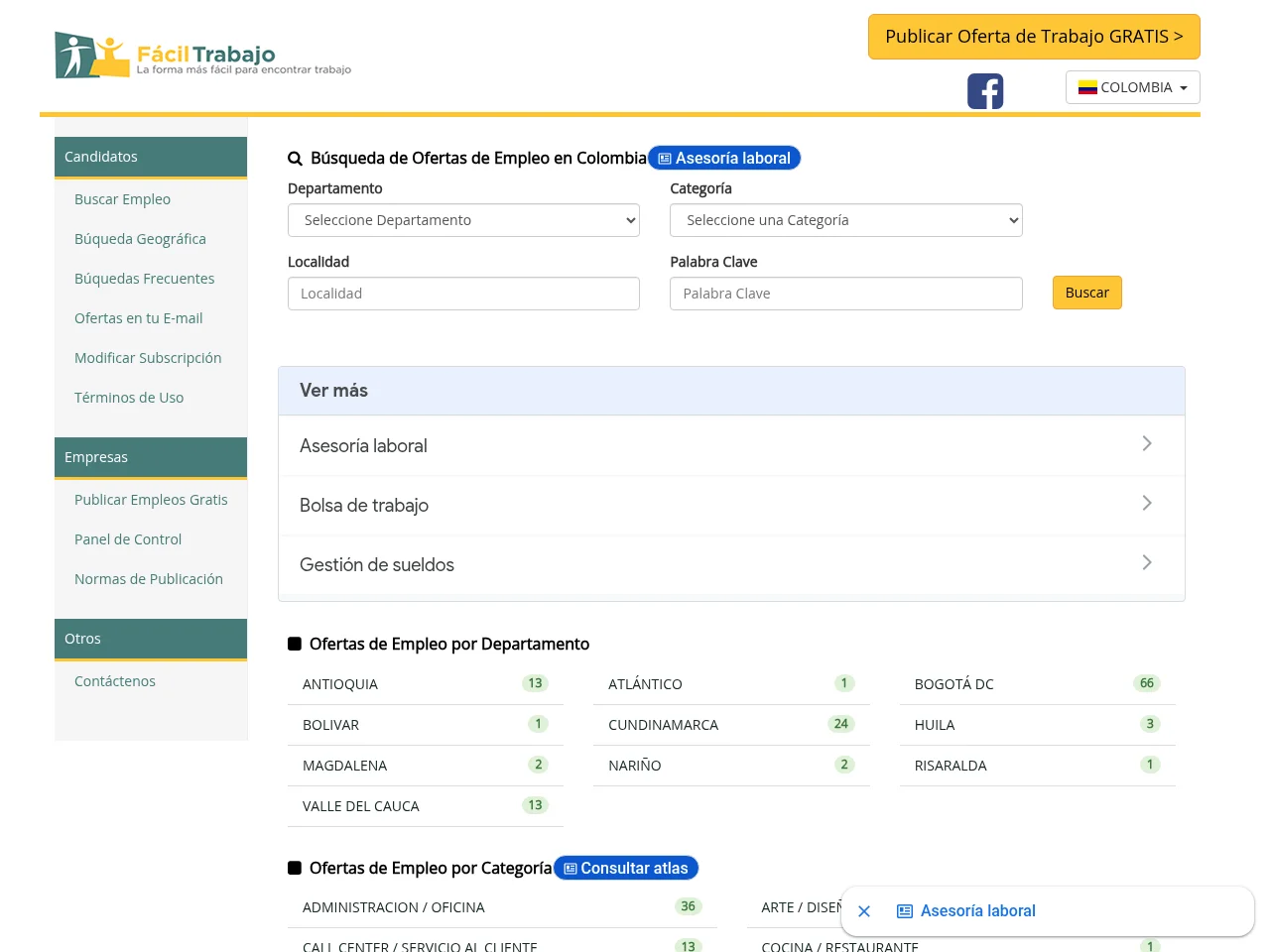Open Buscar Empleo in sidebar
1270x952 pixels.
tap(122, 199)
